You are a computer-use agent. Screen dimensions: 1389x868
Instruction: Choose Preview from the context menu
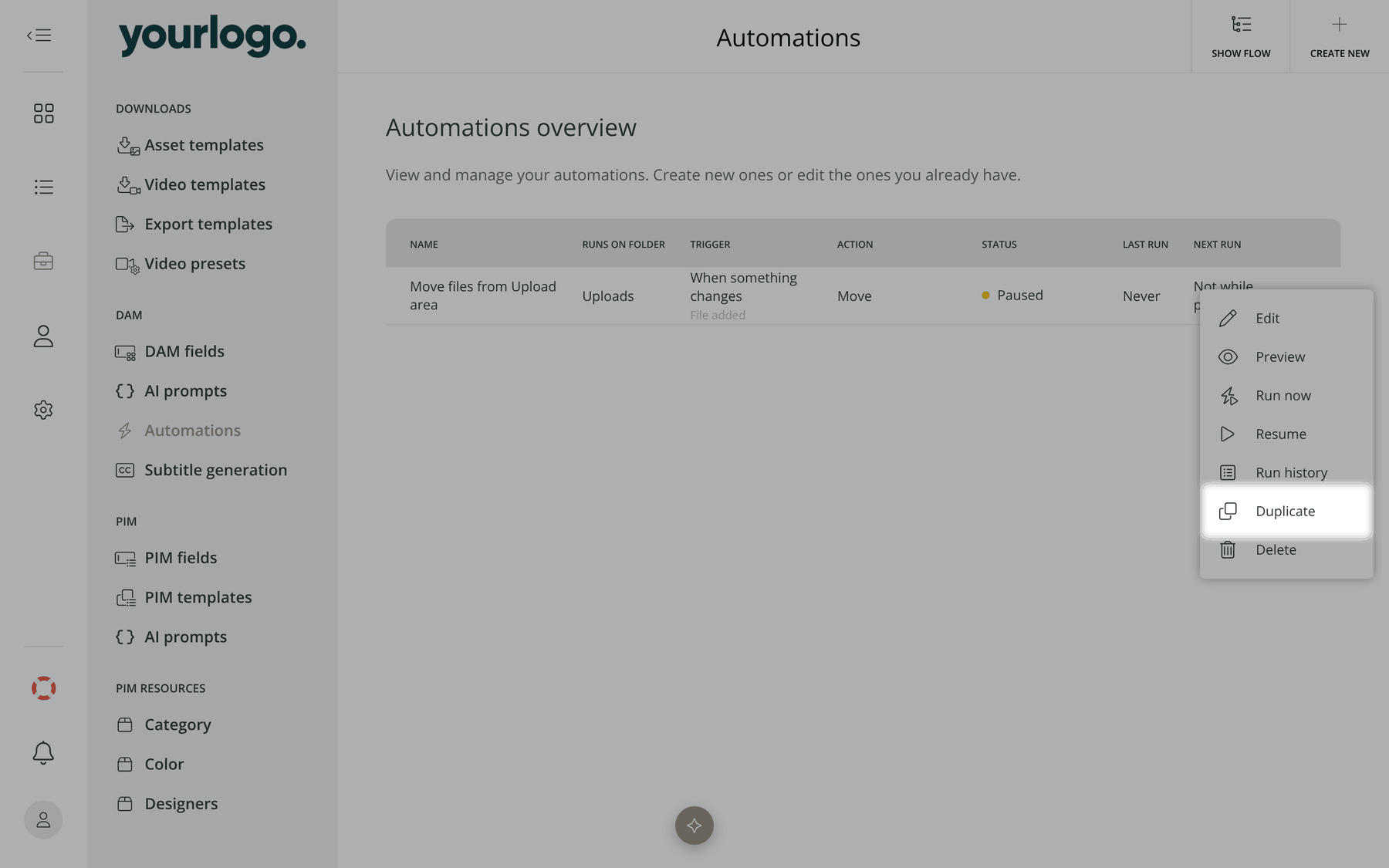pos(1286,356)
